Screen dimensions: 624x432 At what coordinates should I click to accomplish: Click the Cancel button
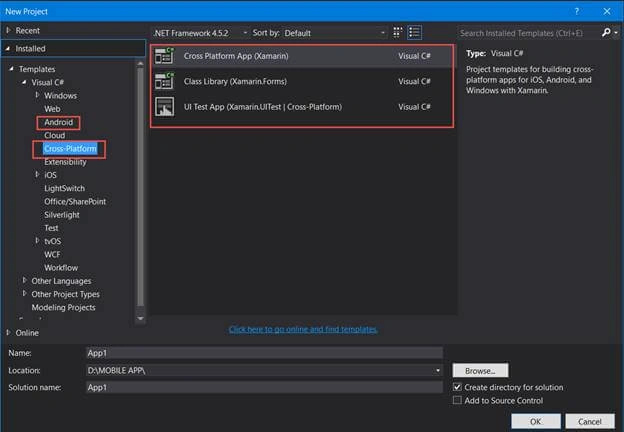coord(590,421)
